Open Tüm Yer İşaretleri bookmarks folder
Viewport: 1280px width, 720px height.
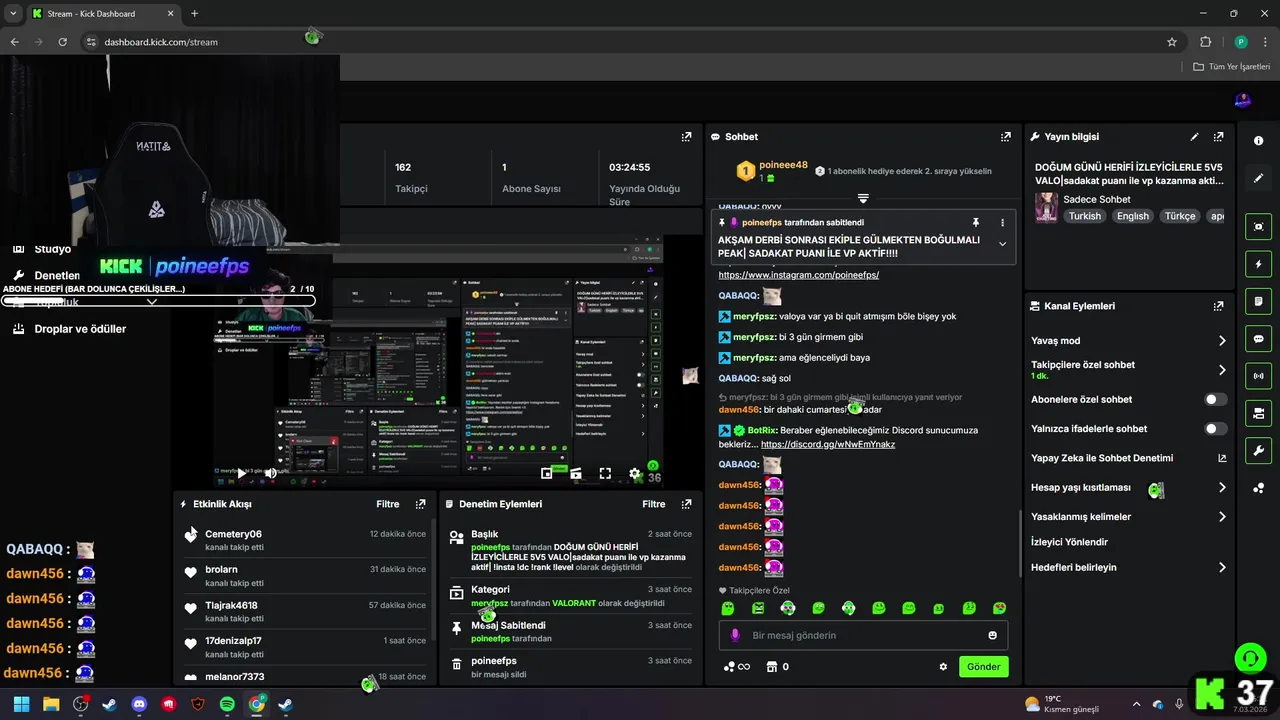1231,67
